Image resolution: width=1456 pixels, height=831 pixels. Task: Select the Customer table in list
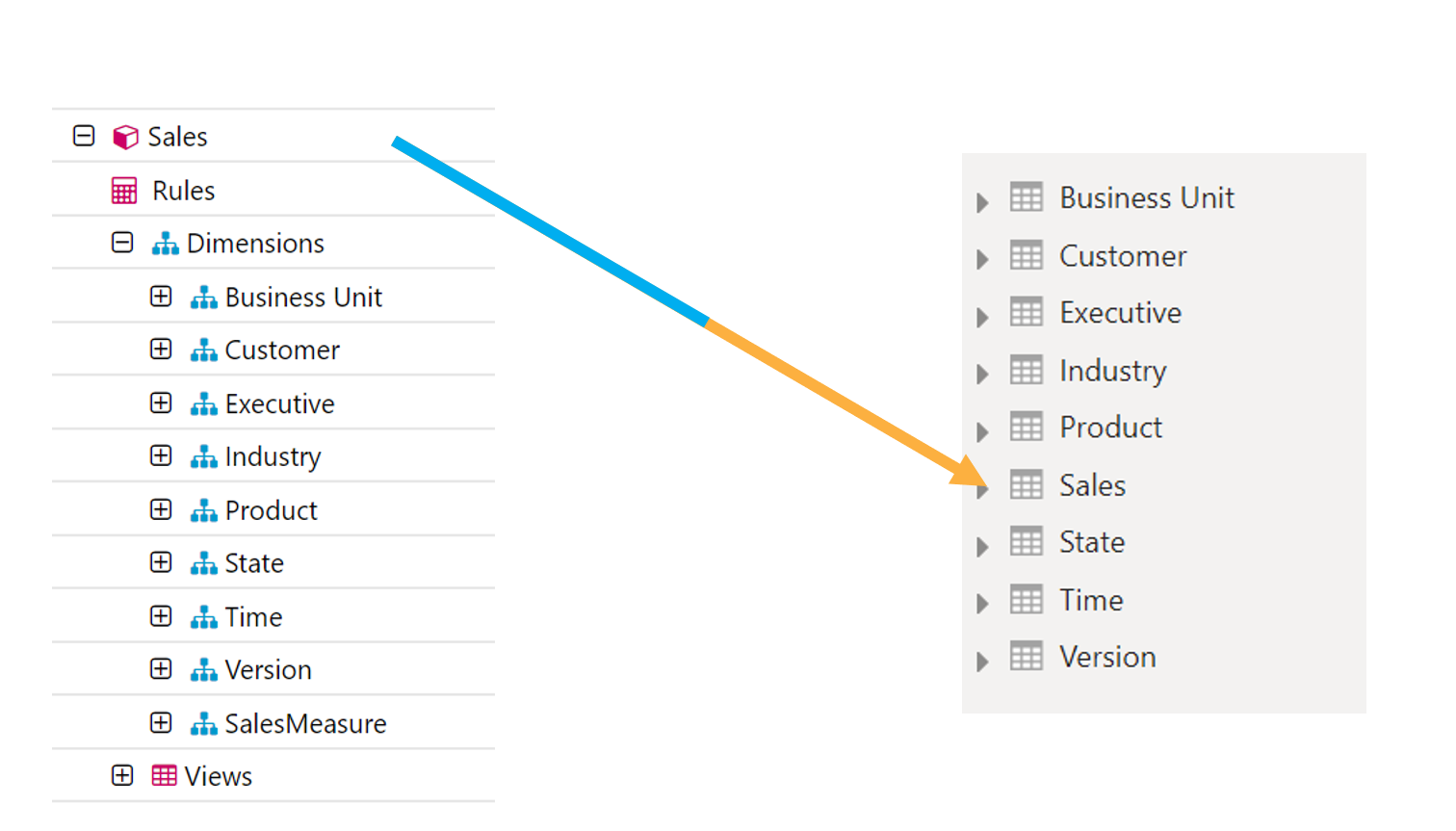pyautogui.click(x=1122, y=256)
